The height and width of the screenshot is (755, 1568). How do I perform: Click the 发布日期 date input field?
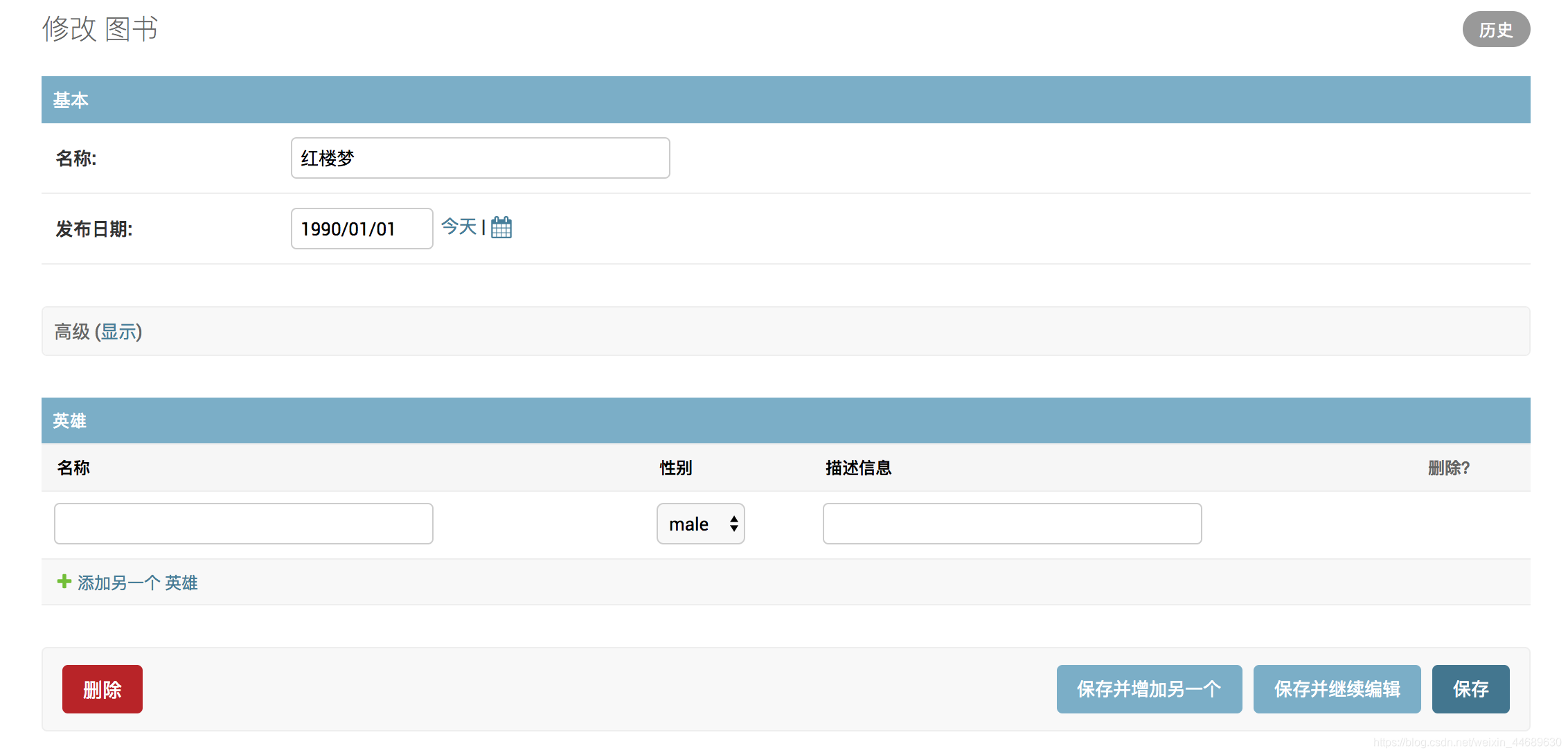pyautogui.click(x=362, y=229)
